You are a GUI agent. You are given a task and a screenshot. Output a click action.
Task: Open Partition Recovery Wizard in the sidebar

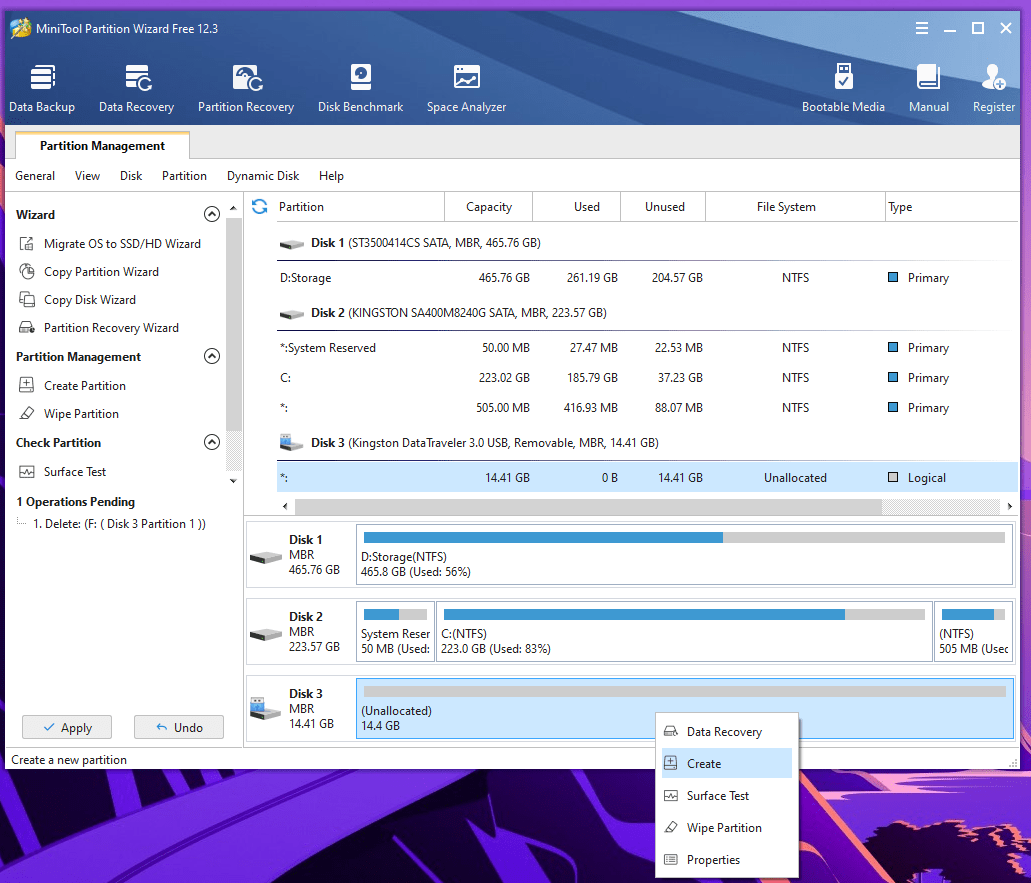pos(99,327)
